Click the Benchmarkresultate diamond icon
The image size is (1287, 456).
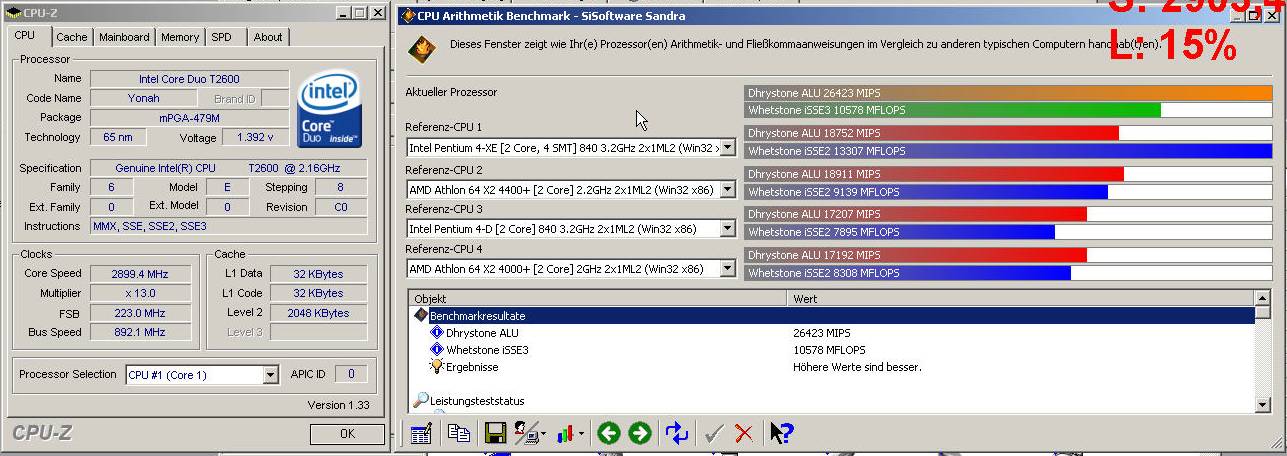pyautogui.click(x=421, y=315)
